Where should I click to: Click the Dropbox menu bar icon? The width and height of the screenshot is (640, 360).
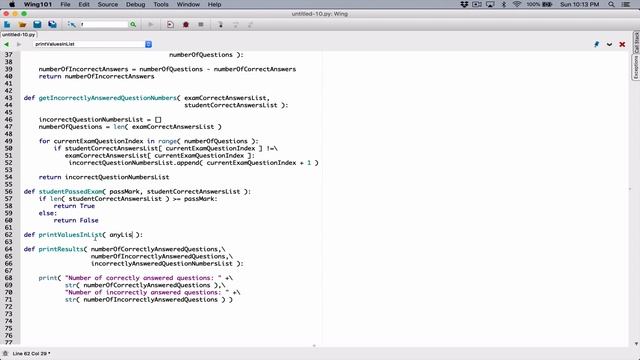click(x=464, y=4)
